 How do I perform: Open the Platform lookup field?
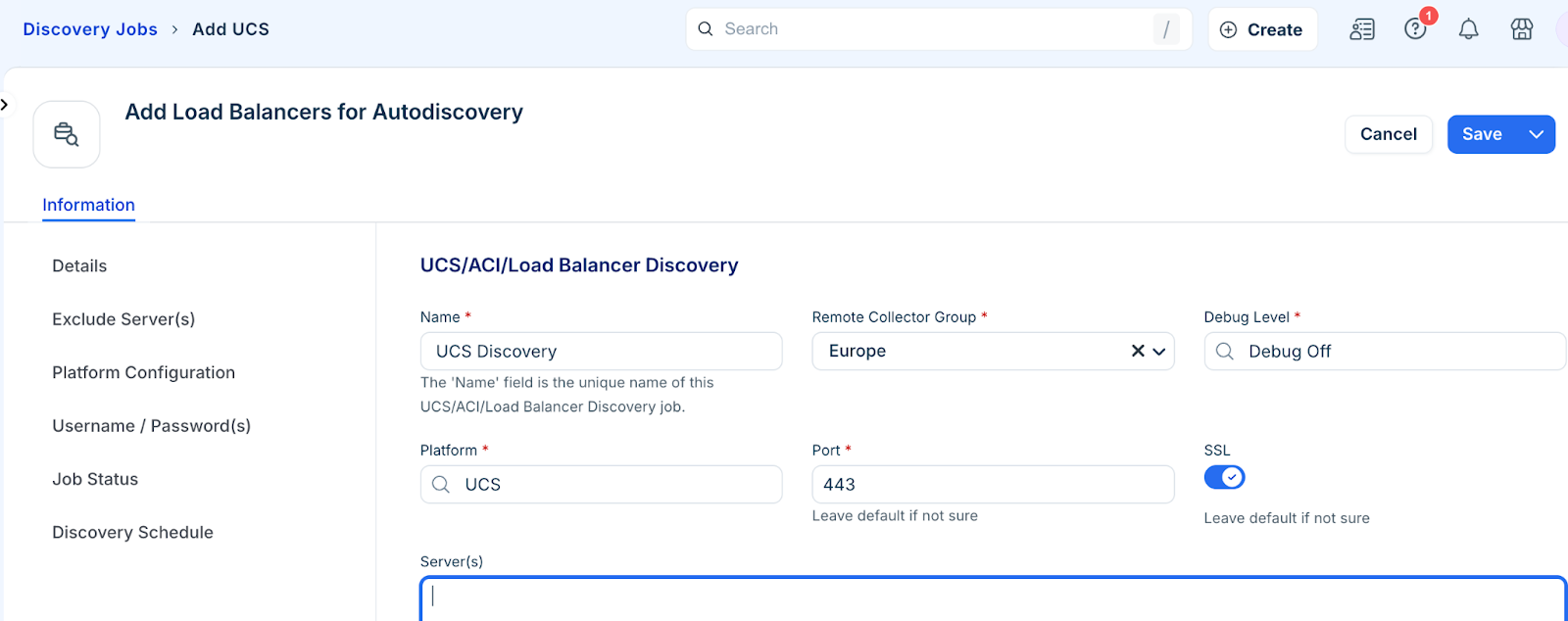tap(601, 484)
